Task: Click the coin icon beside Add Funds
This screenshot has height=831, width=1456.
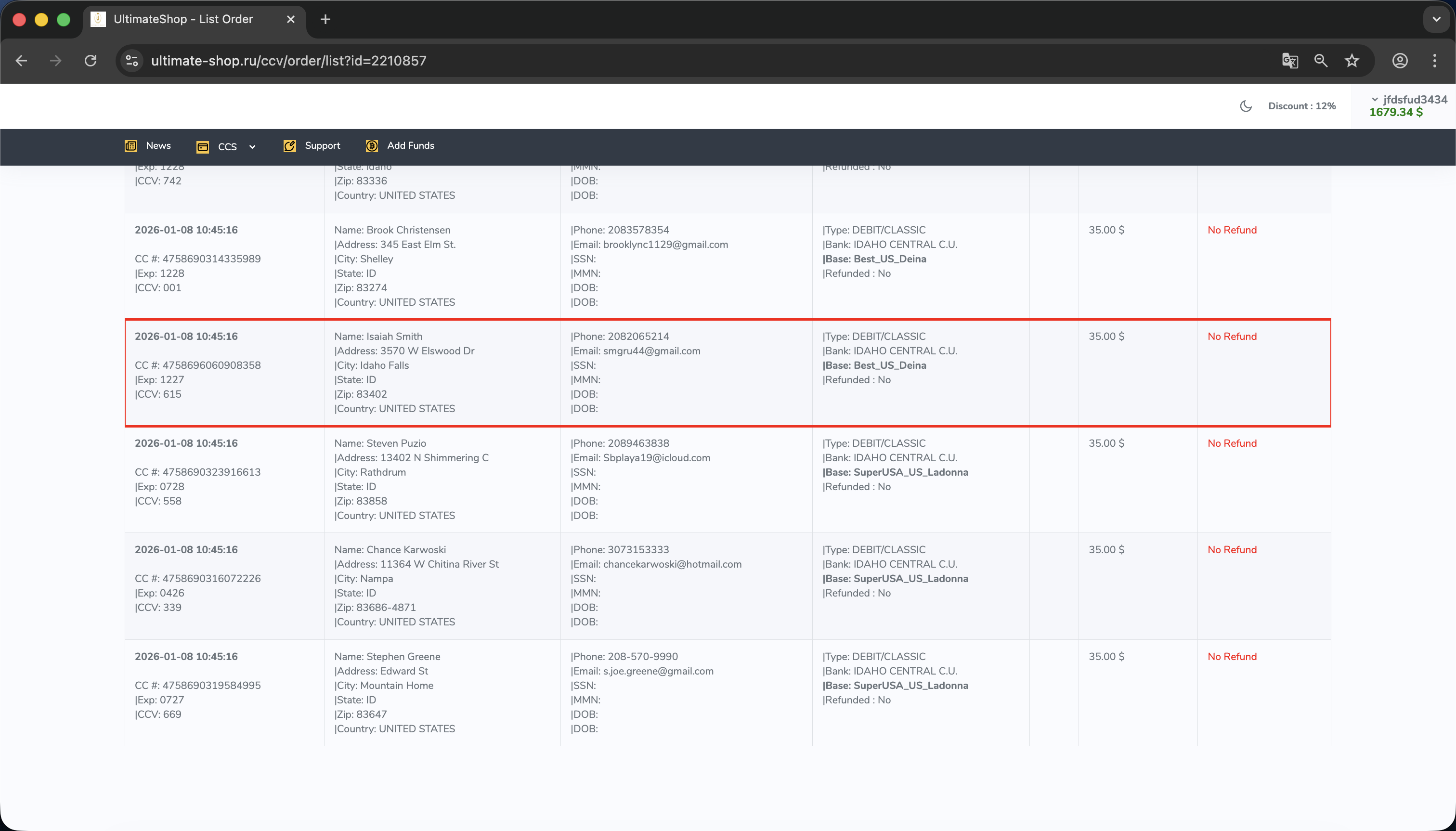Action: pos(372,146)
